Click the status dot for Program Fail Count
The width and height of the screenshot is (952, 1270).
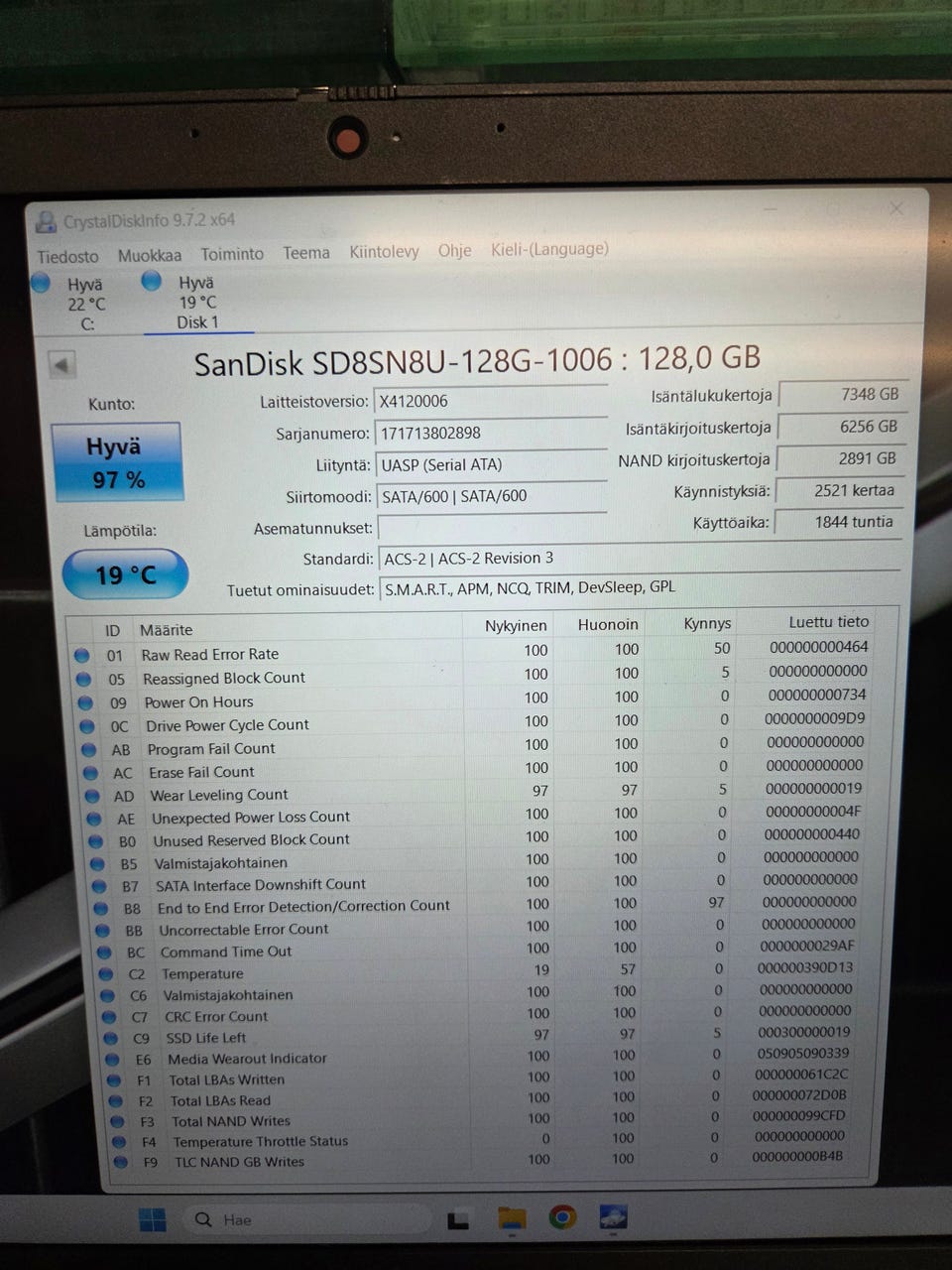coord(90,749)
